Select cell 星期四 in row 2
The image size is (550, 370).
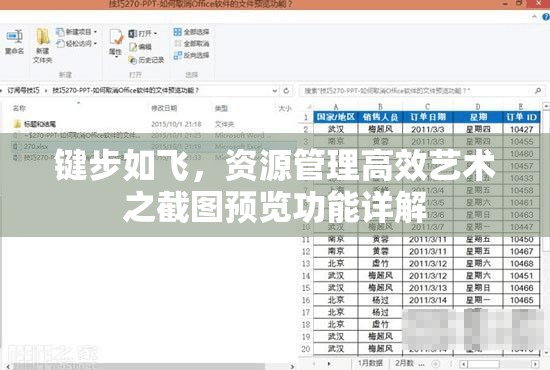click(x=478, y=129)
